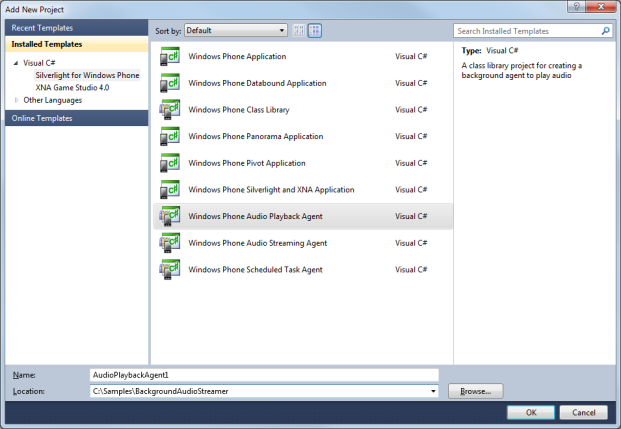
Task: Select Windows Phone Silverlight and XNA Application text
Action: (271, 190)
